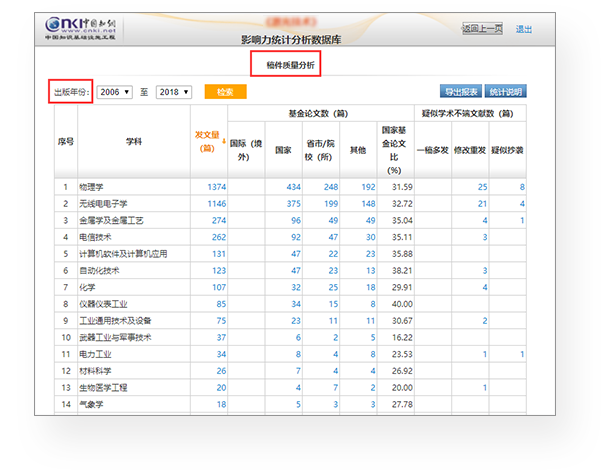Click 金属学及金属工艺 count 274
This screenshot has width=608, height=474.
(x=219, y=220)
